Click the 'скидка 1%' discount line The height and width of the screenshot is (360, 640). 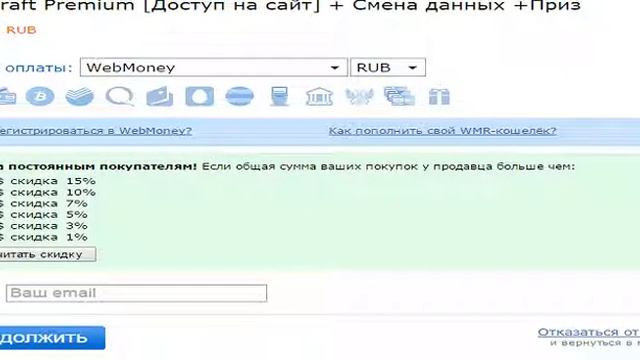tap(44, 237)
